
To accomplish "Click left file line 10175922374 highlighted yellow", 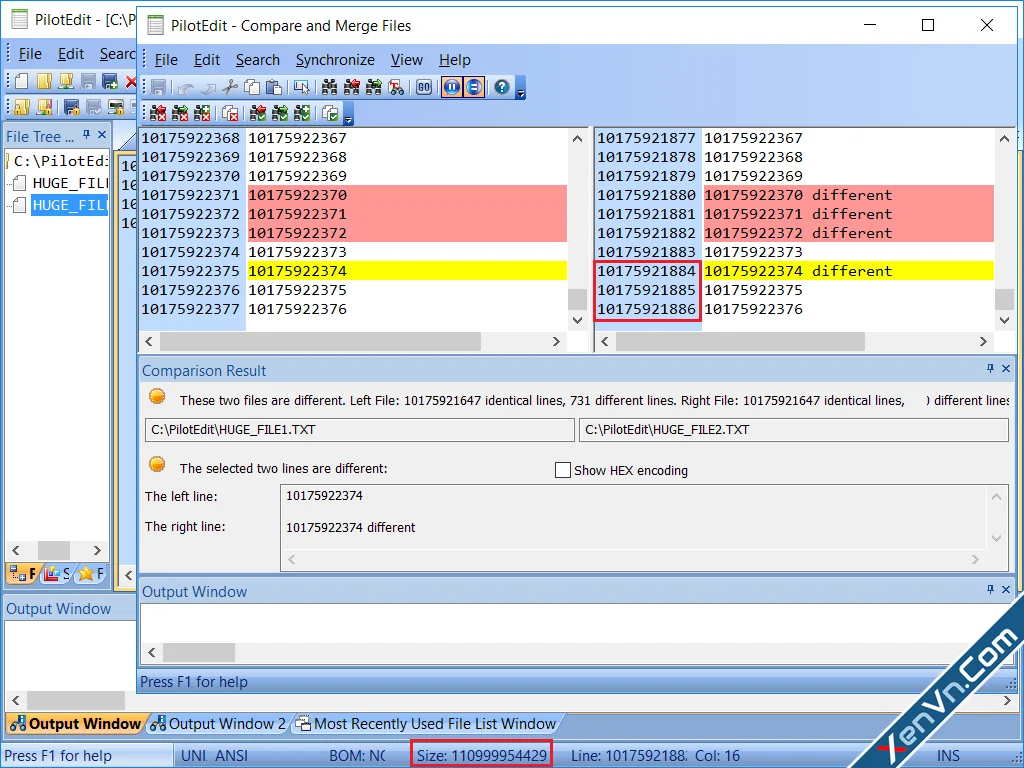I will 407,270.
